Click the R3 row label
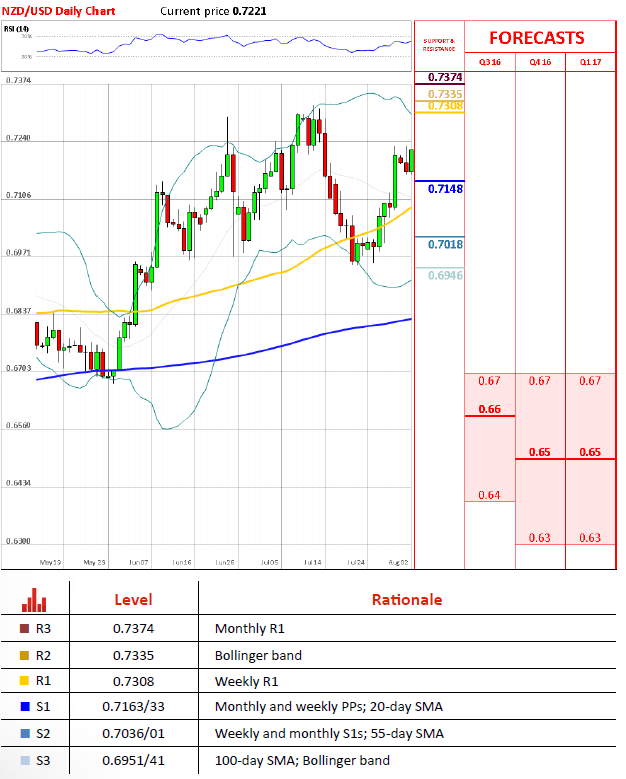The image size is (626, 779). [x=43, y=628]
